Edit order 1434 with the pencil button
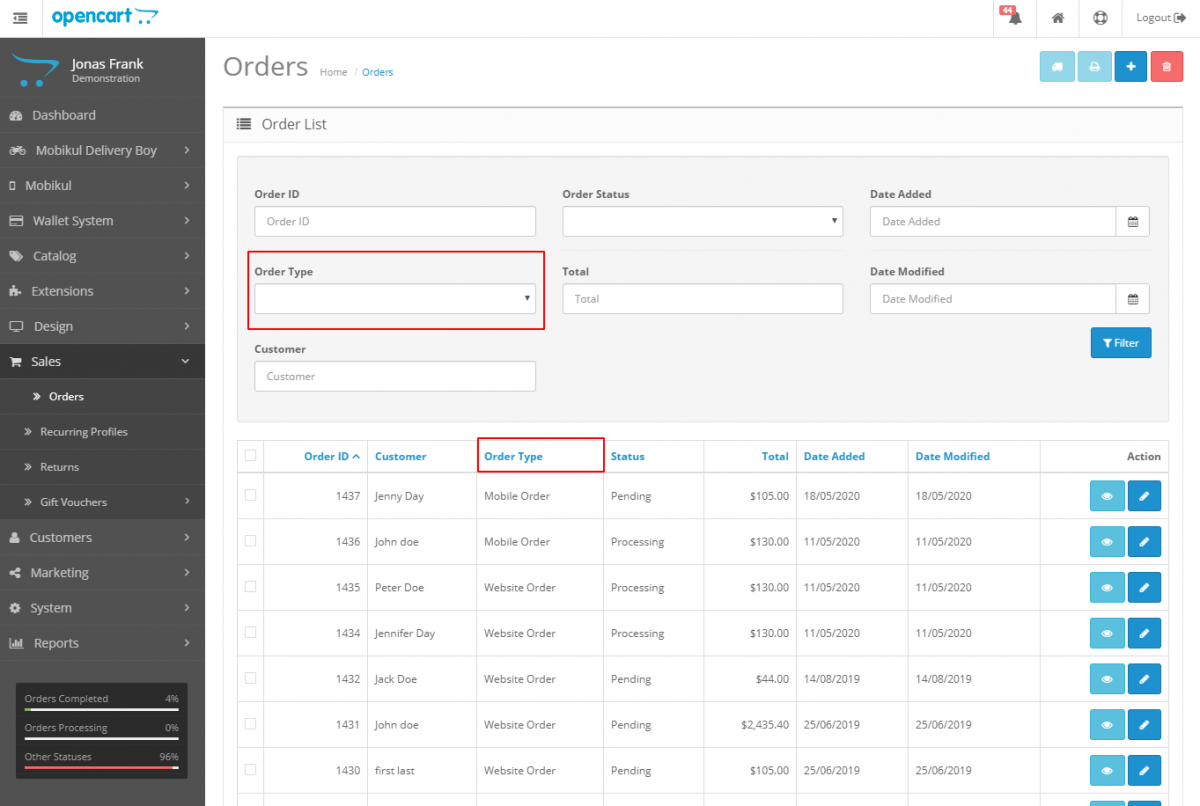 [1144, 634]
